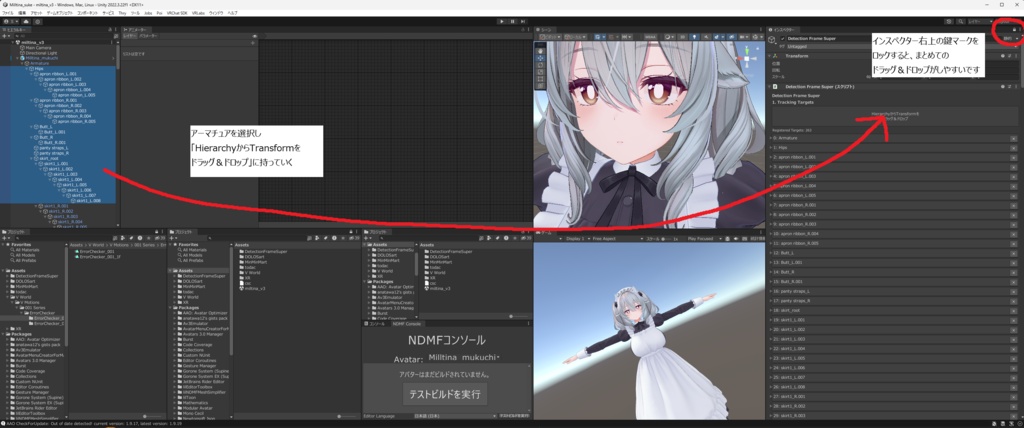Click hidden packages icon in first Project panel
This screenshot has height=428, width=1024.
point(161,238)
